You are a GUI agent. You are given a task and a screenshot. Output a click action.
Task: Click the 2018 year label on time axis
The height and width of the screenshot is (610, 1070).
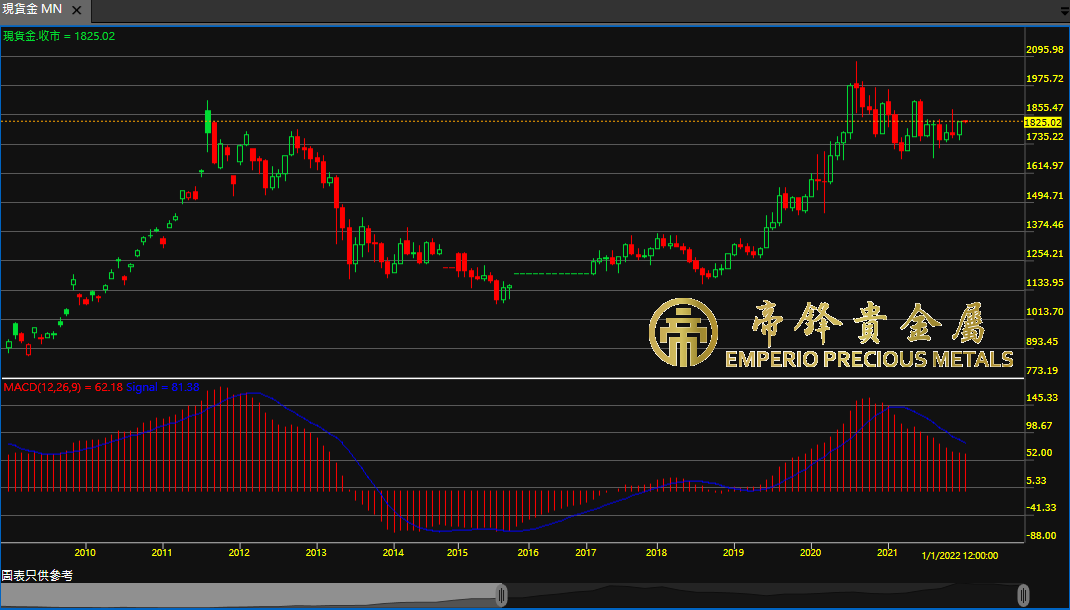point(656,553)
